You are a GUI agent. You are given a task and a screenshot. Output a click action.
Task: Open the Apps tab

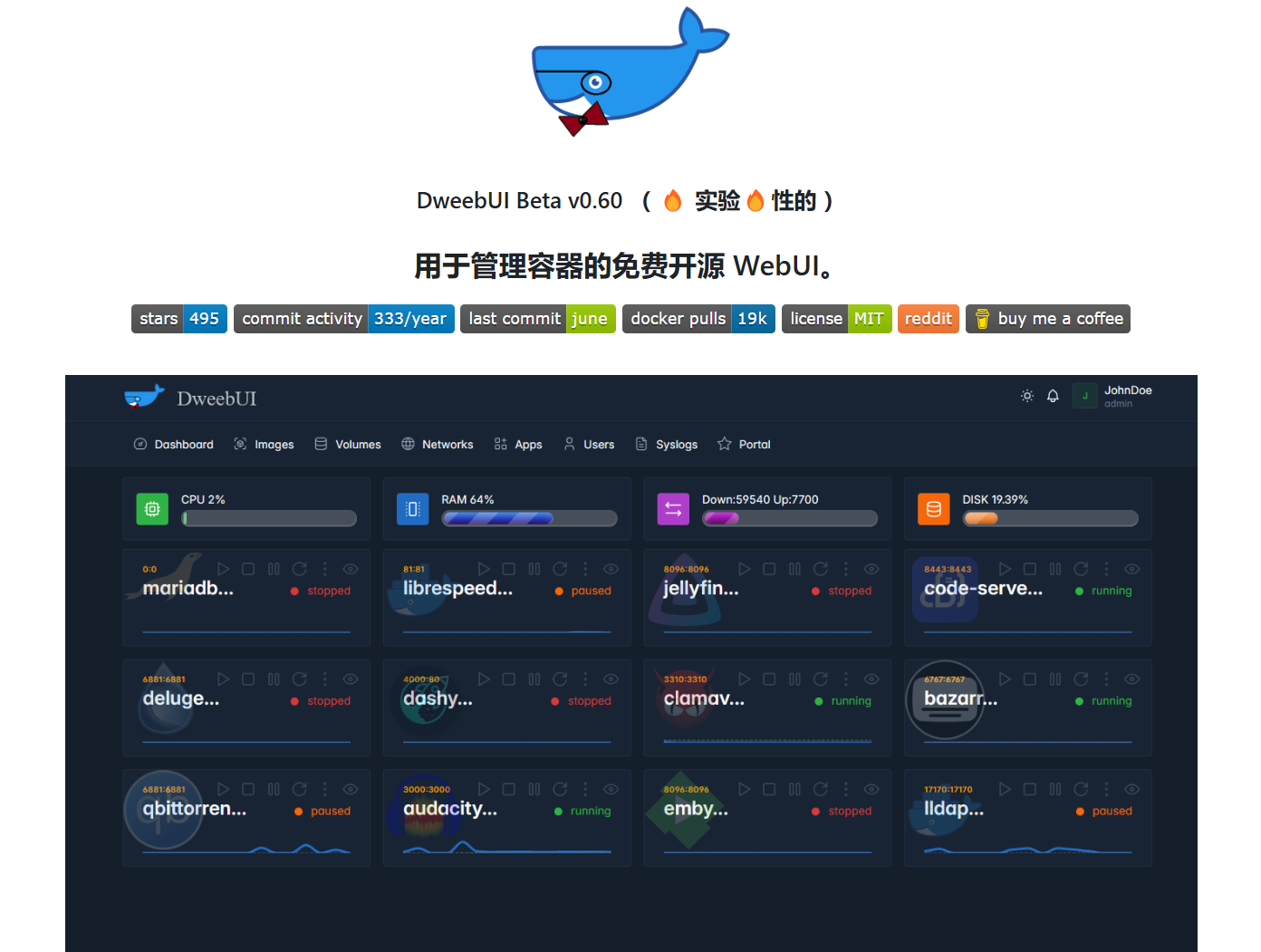(x=518, y=444)
